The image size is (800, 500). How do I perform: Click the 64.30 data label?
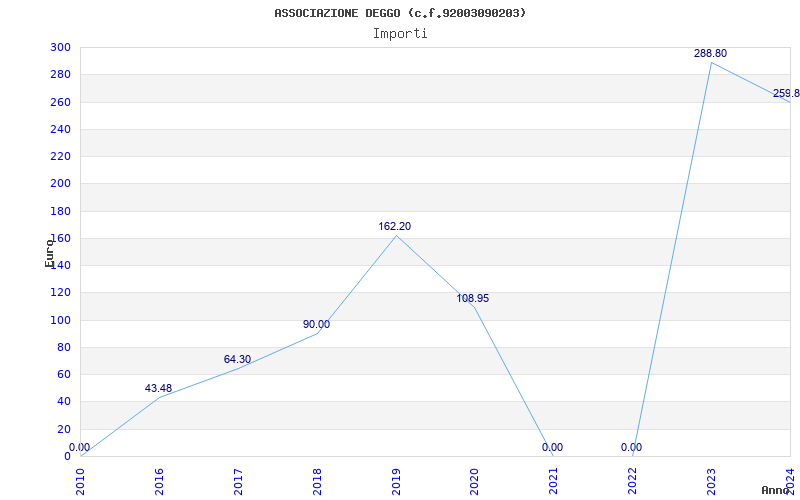pos(237,359)
